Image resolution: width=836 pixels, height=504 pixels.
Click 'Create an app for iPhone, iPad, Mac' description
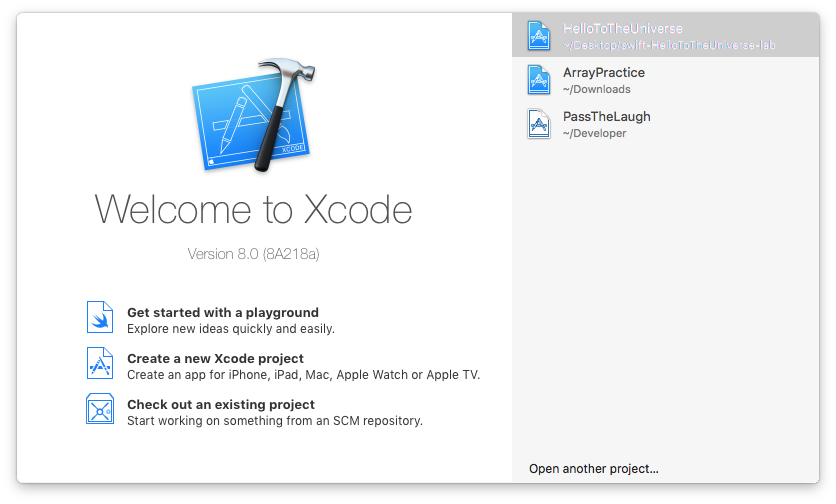(x=303, y=374)
